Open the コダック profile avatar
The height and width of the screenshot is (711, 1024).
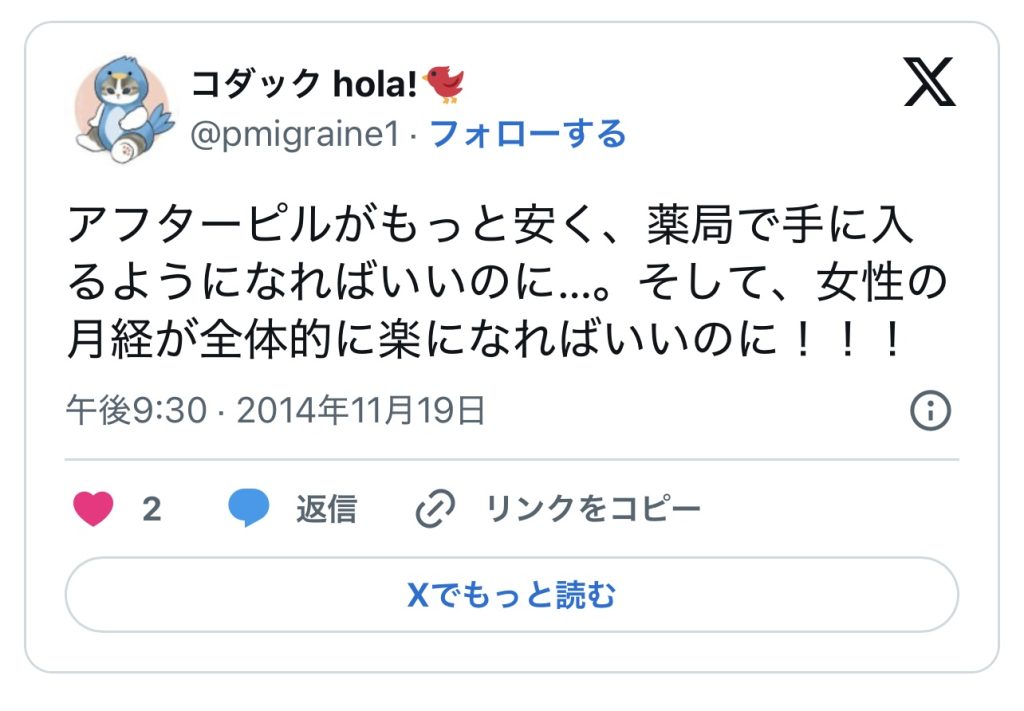click(123, 109)
